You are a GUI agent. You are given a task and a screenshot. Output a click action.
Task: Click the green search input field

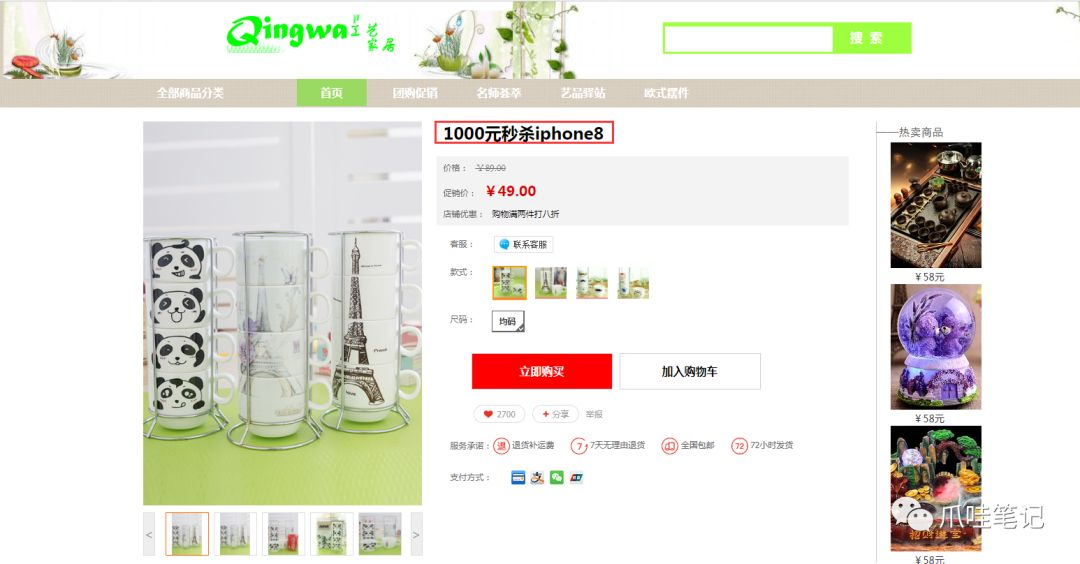tap(749, 39)
